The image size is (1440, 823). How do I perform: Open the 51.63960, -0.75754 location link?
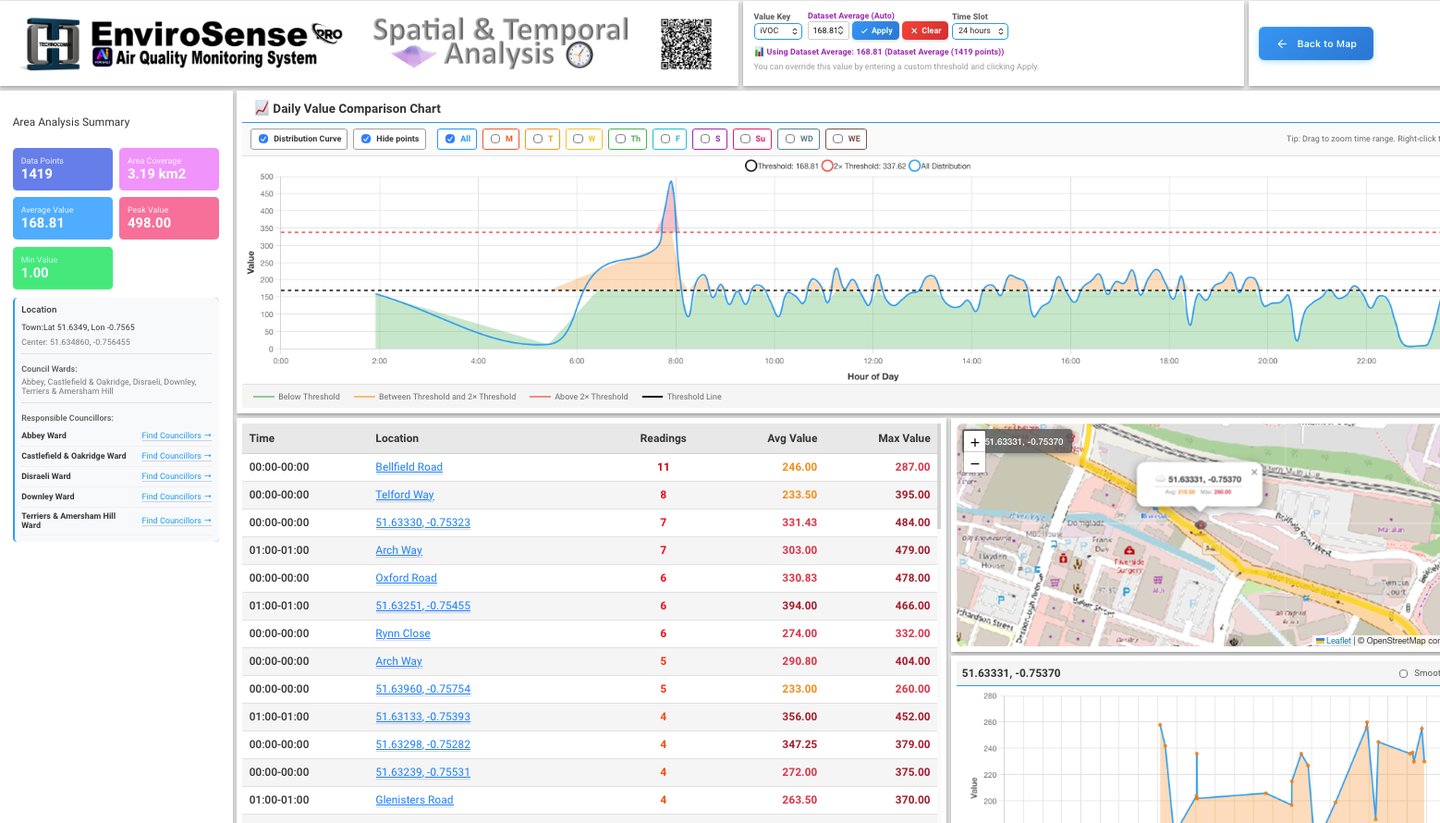(x=423, y=689)
